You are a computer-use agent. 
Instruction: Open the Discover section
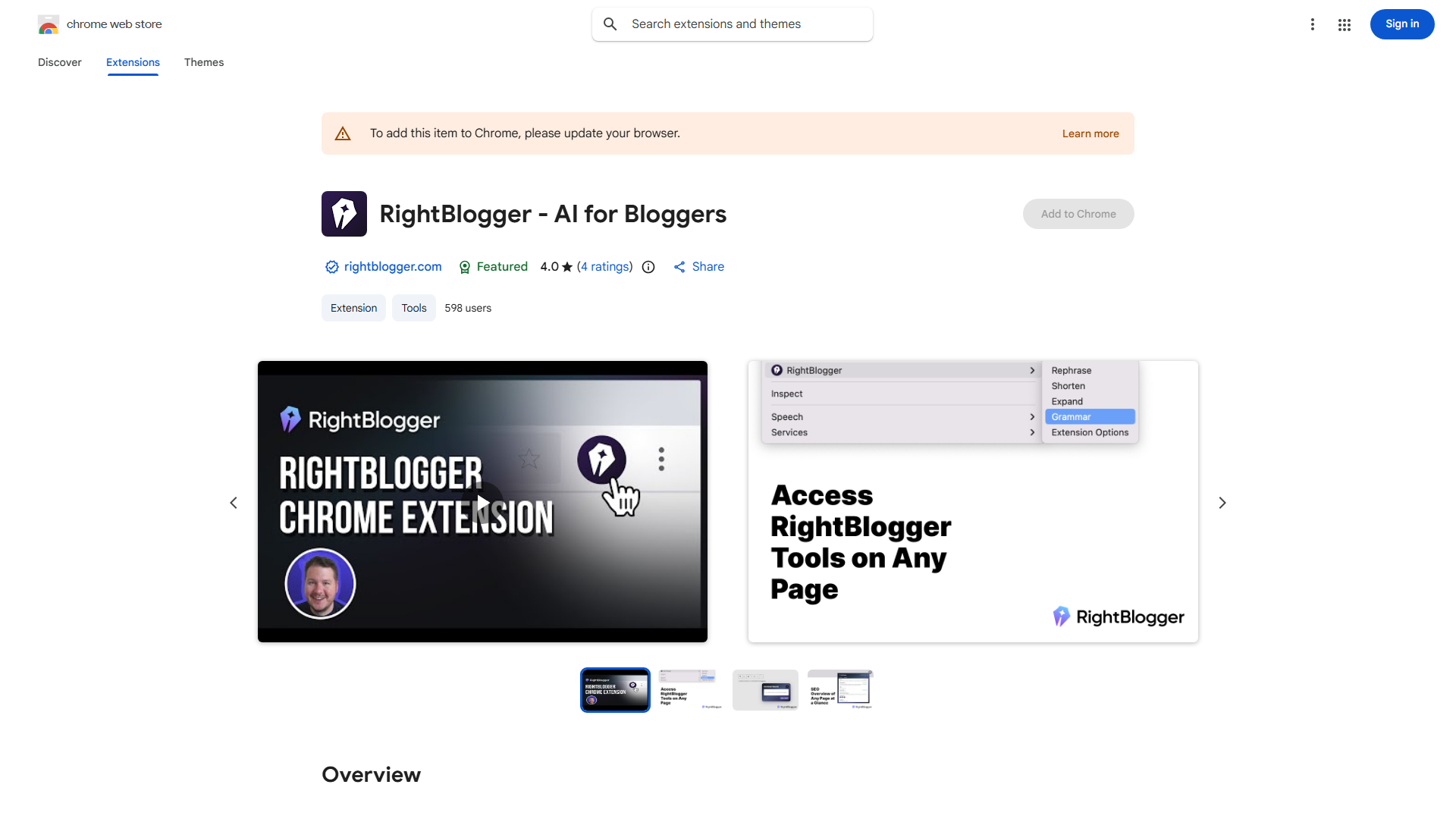[x=59, y=62]
